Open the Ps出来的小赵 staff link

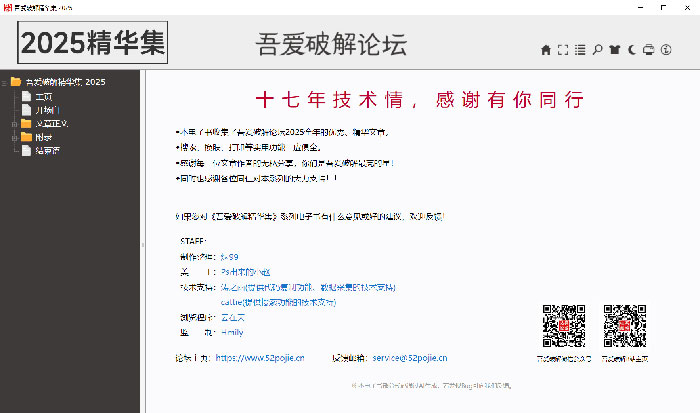click(x=246, y=272)
